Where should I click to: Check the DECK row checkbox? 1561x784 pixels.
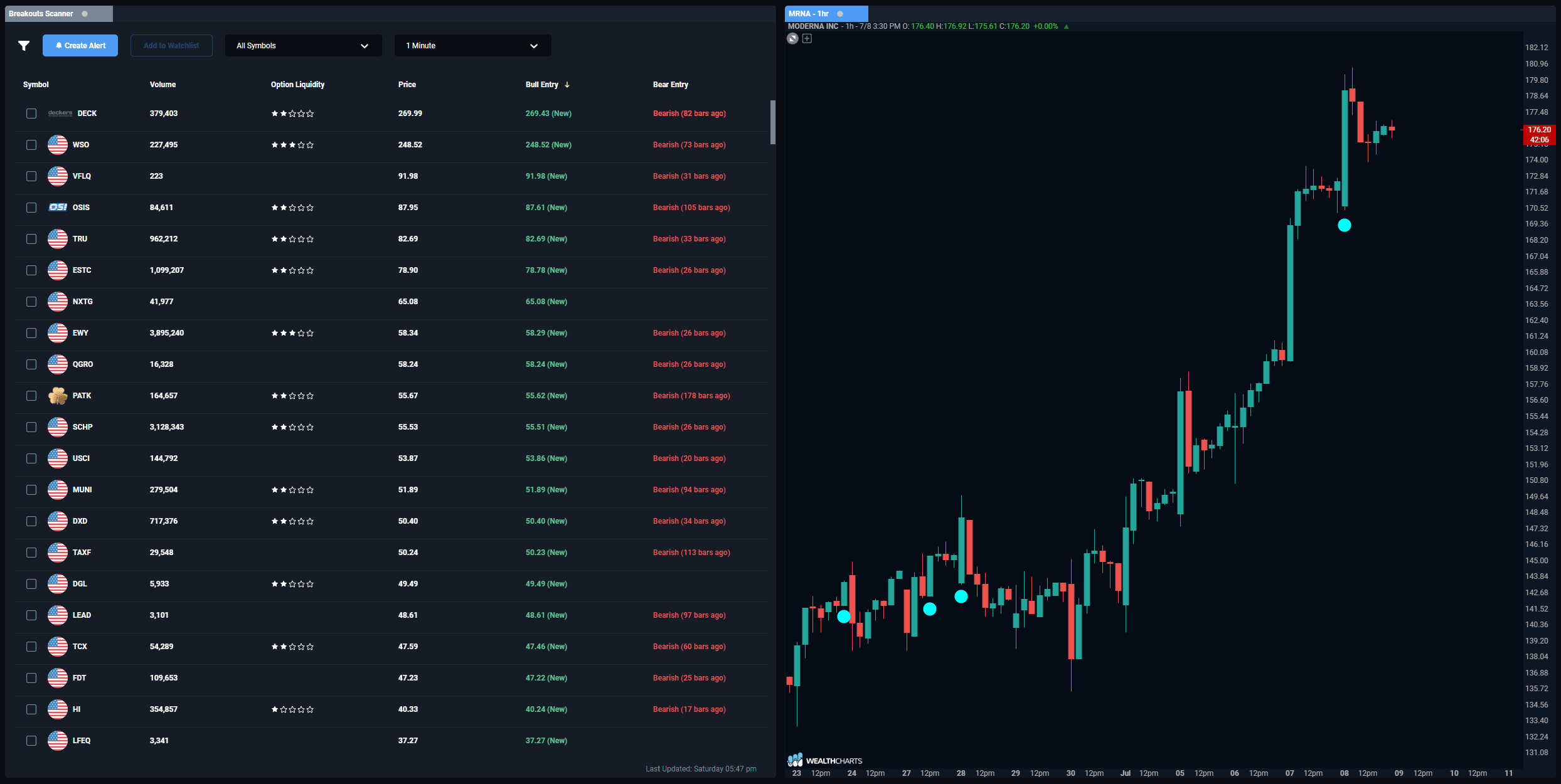coord(31,114)
